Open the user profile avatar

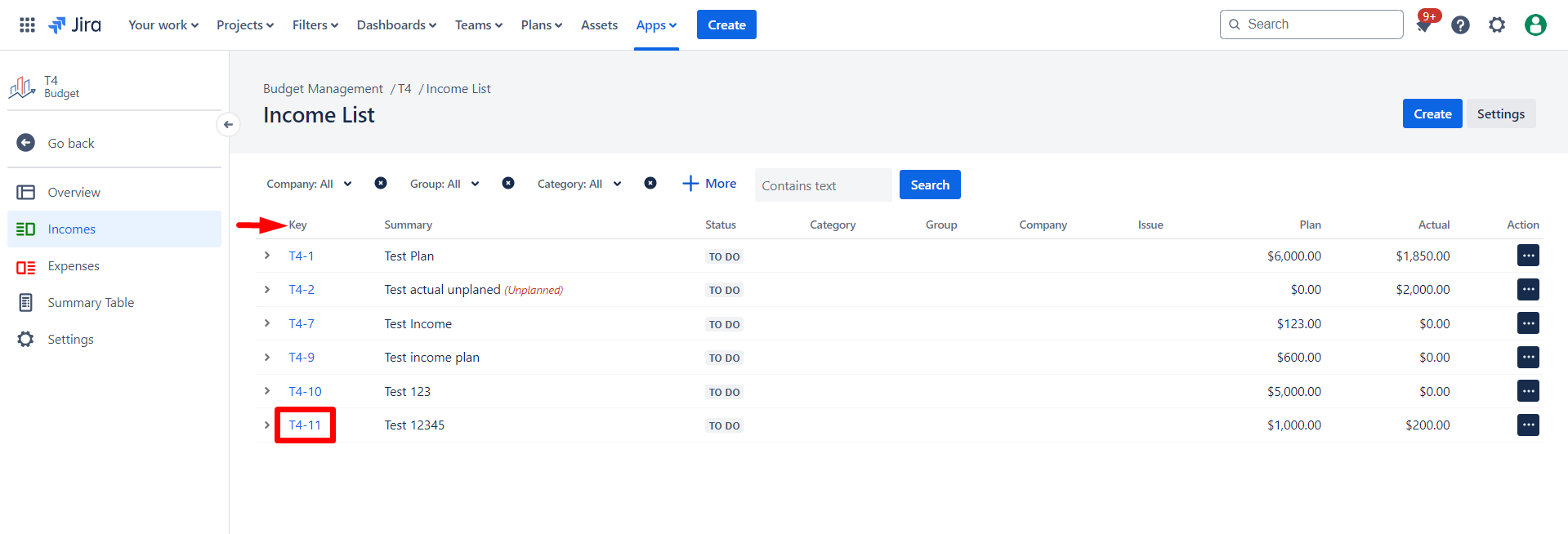[x=1535, y=25]
